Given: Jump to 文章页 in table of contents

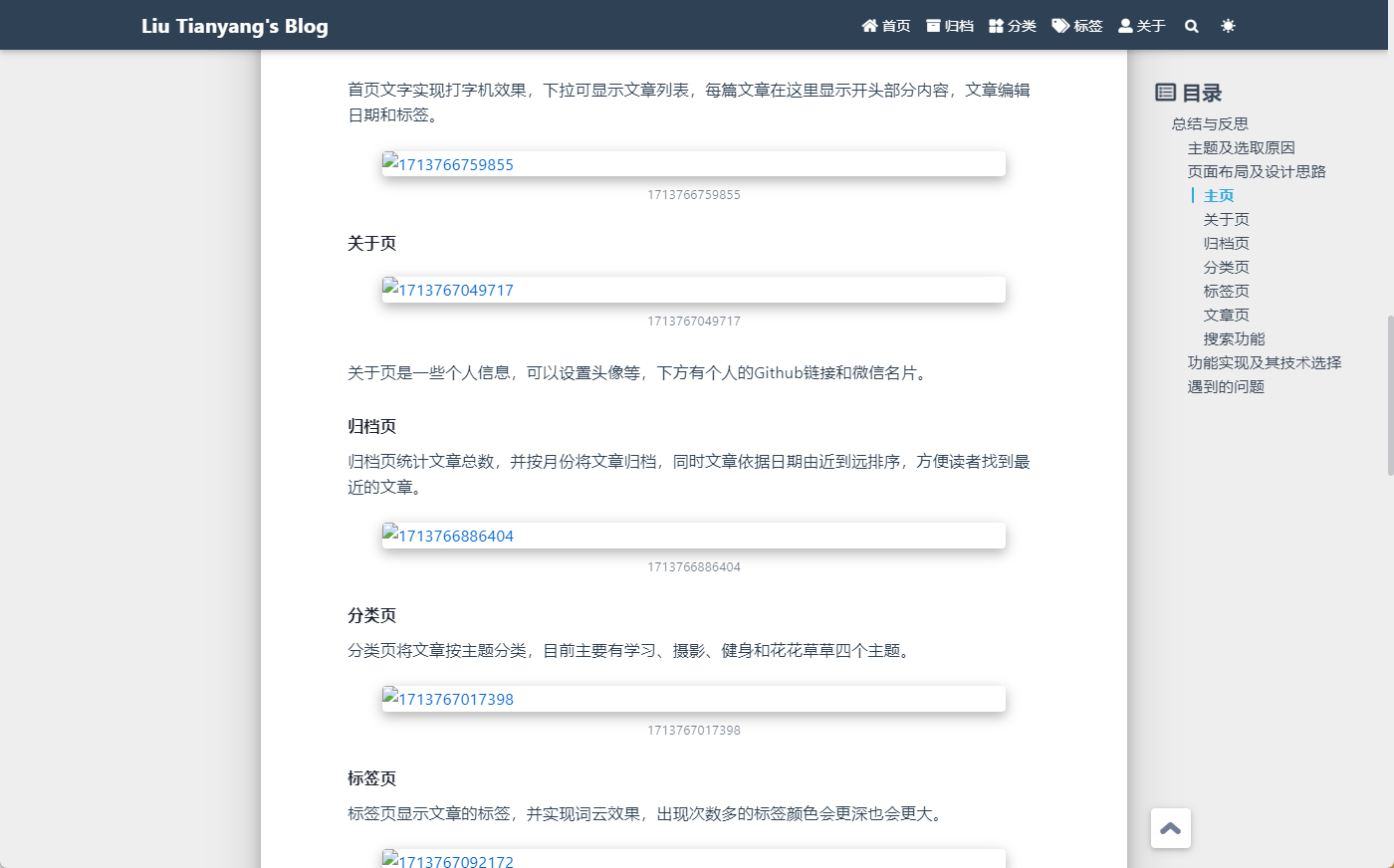Looking at the screenshot, I should [1227, 315].
